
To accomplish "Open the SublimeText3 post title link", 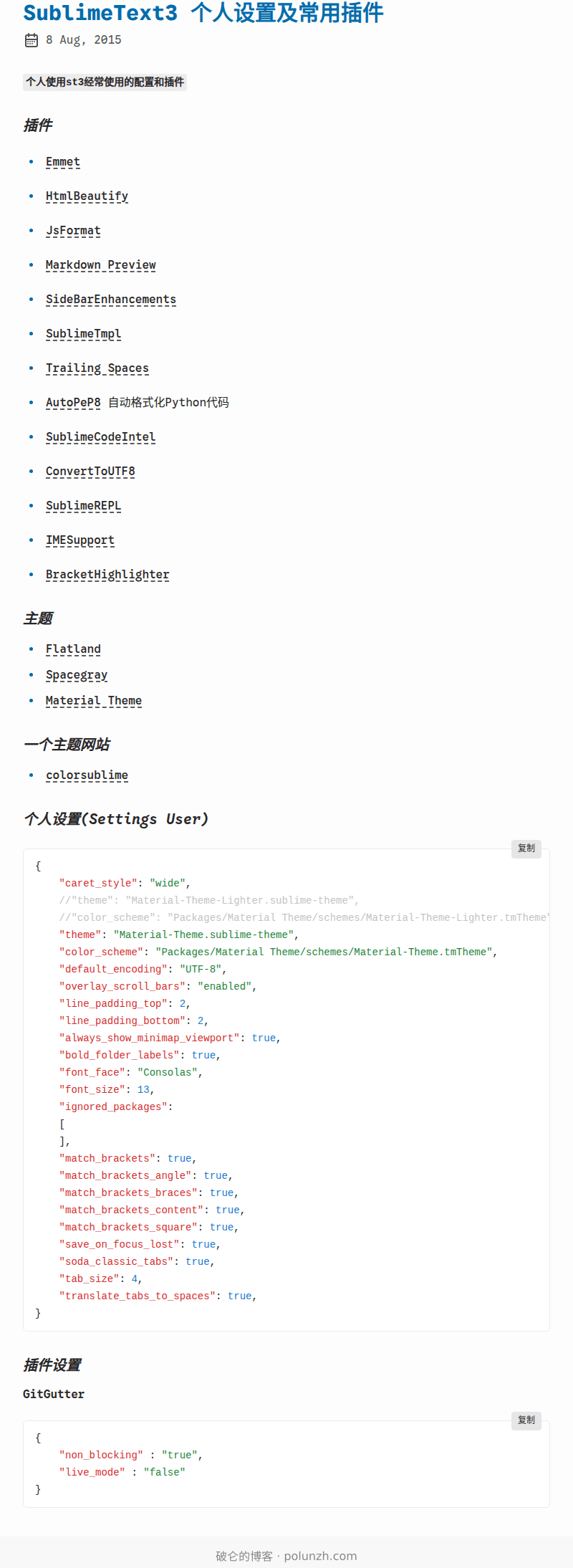I will 203,13.
